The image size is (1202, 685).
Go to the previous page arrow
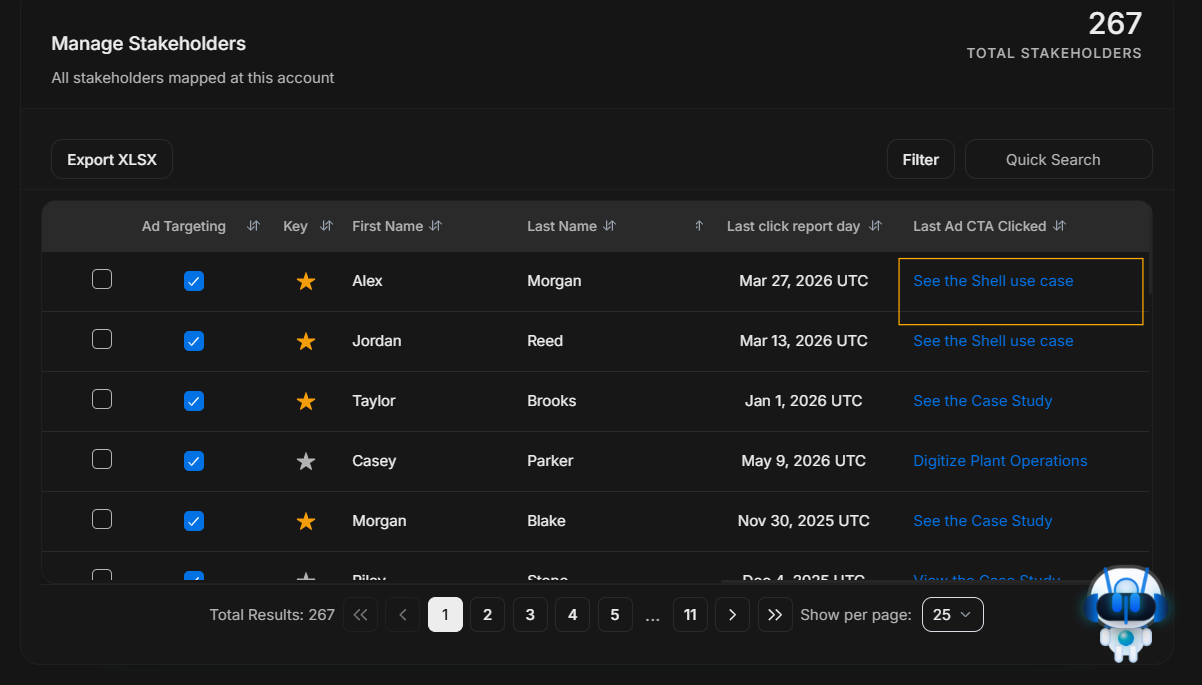(x=403, y=615)
